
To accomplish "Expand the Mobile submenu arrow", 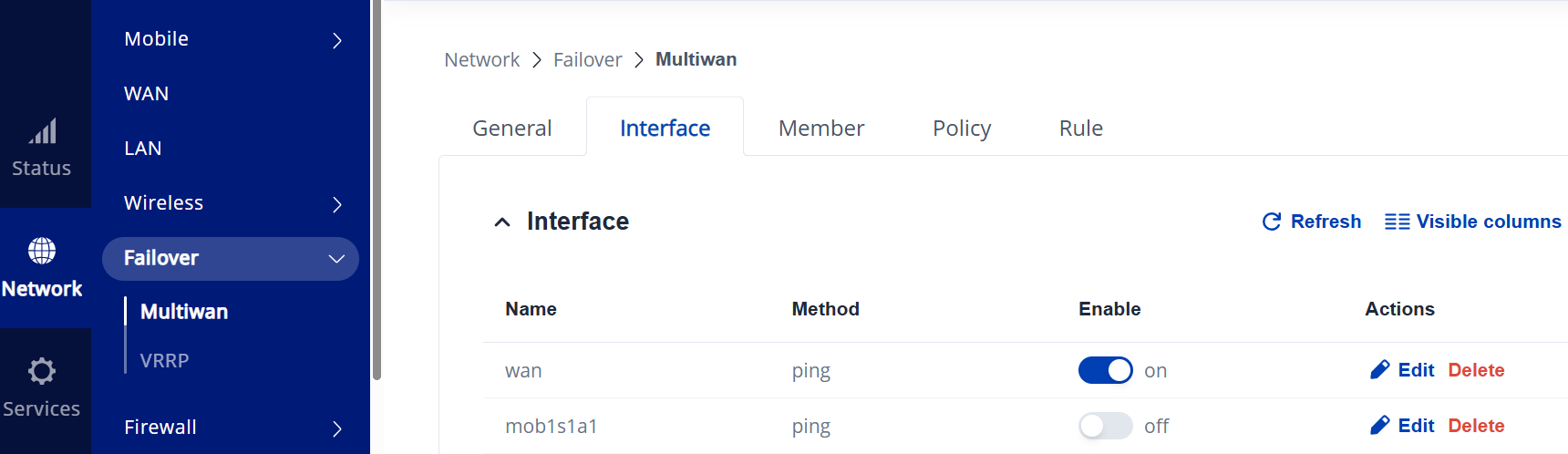I will click(x=337, y=40).
